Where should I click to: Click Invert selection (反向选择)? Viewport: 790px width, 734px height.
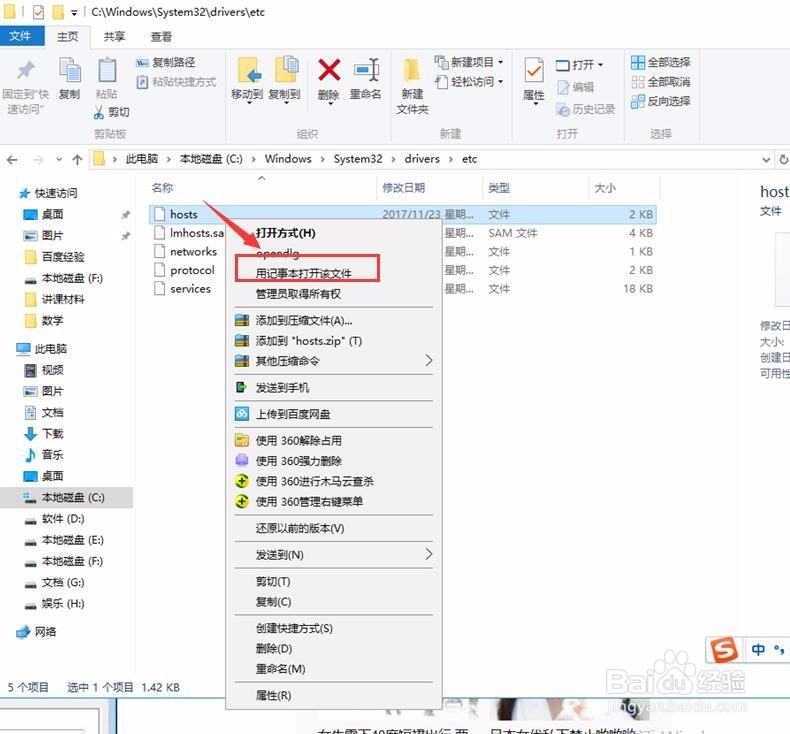pos(661,101)
